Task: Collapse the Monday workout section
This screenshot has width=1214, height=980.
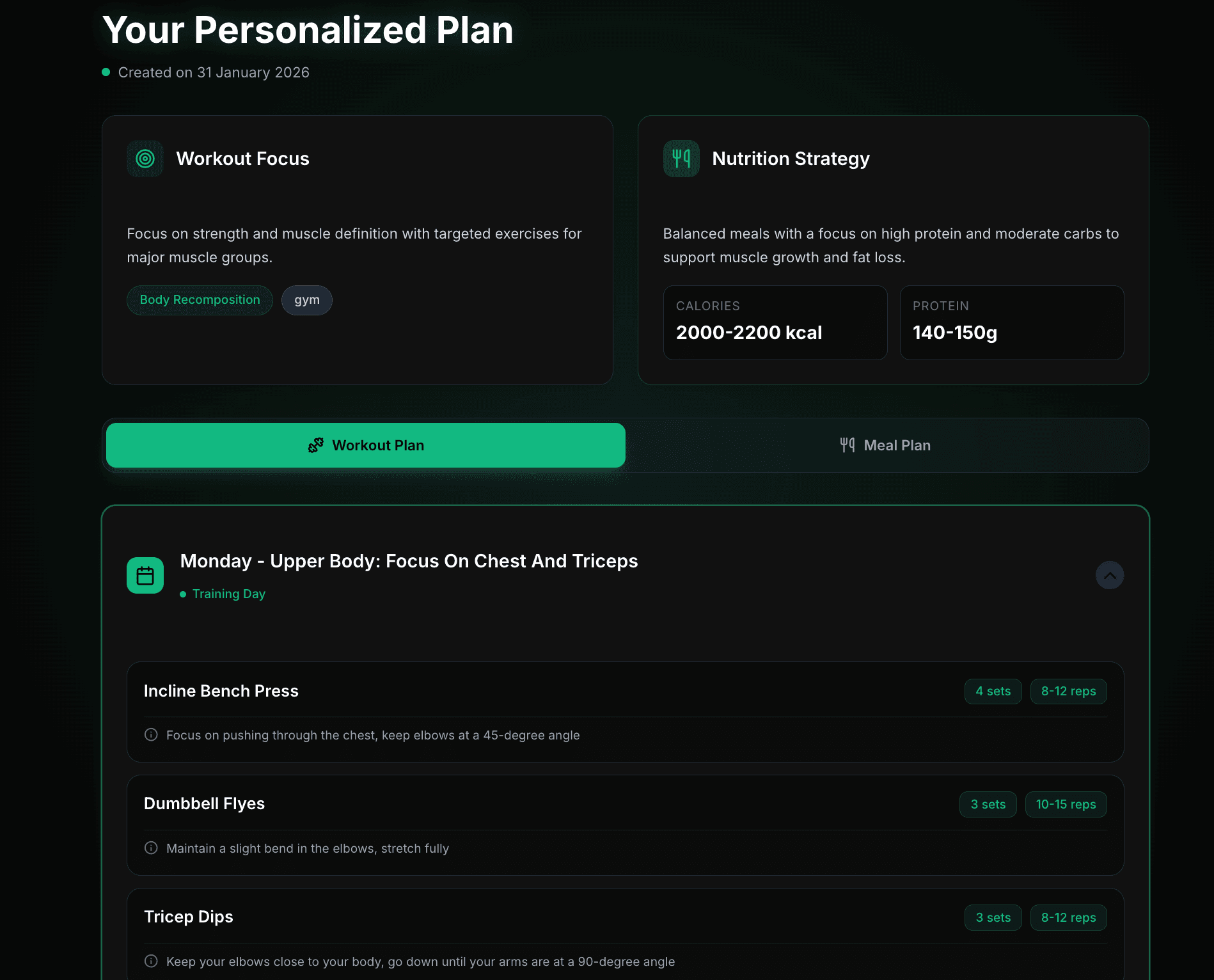Action: coord(1110,575)
